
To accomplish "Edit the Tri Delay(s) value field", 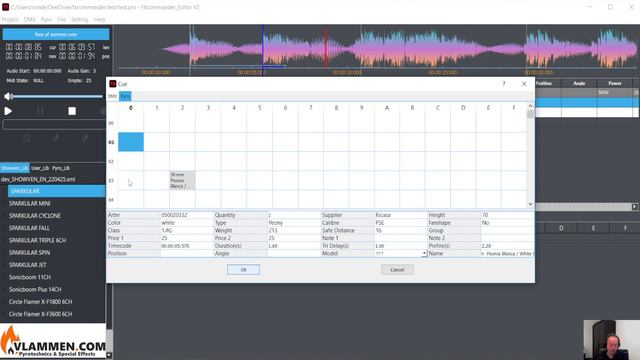I will click(x=400, y=246).
